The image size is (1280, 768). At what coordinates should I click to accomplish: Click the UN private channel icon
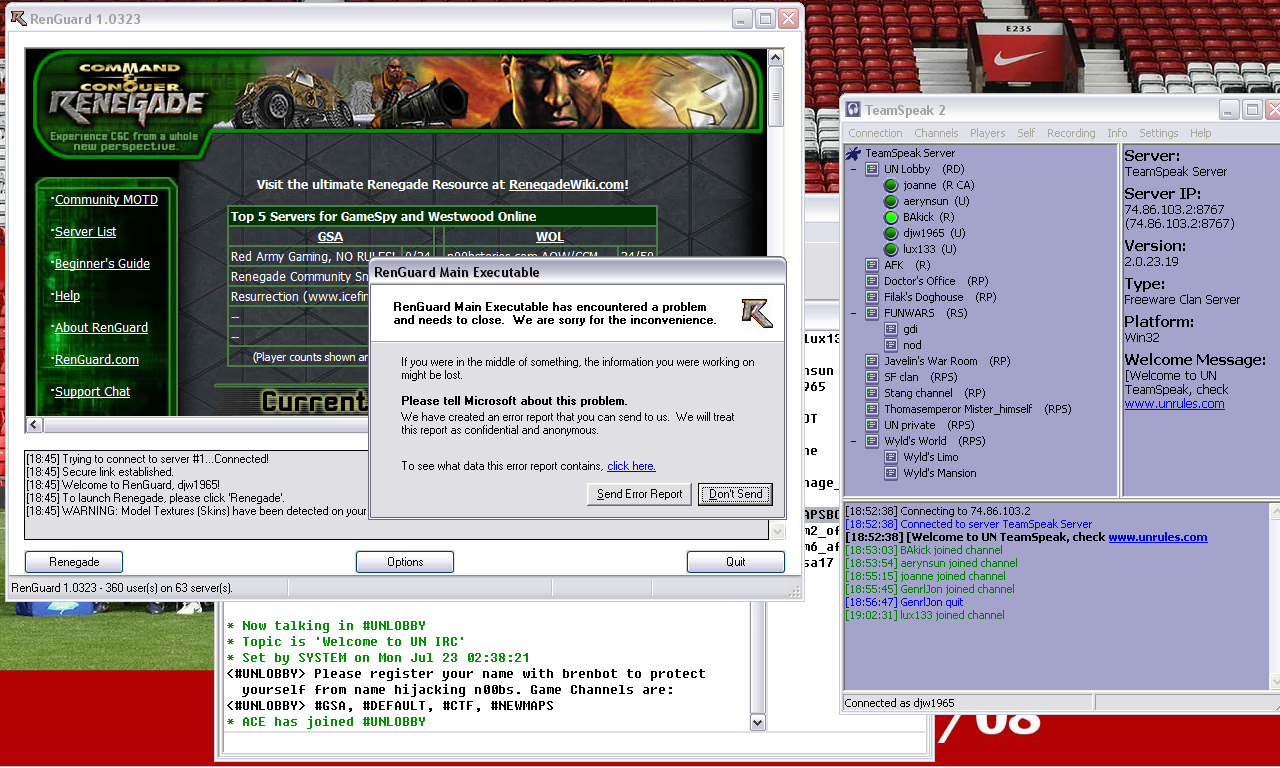pyautogui.click(x=872, y=425)
